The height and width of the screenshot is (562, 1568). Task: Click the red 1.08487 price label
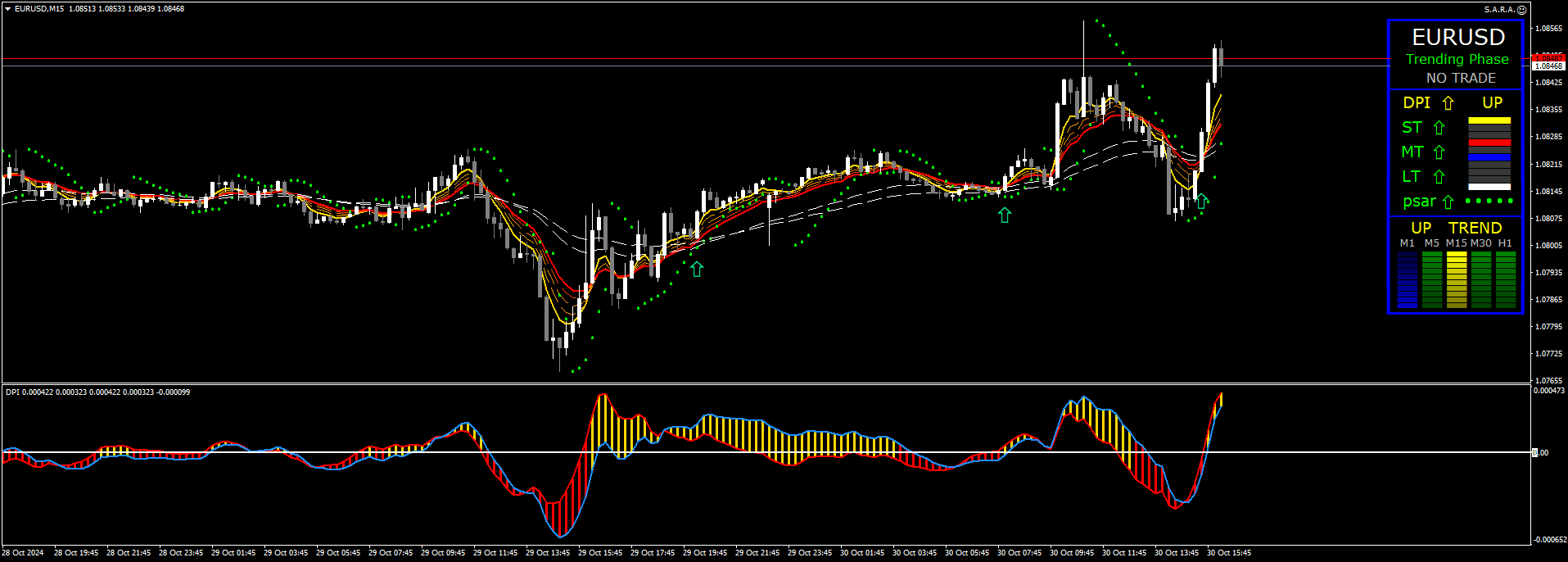click(1548, 57)
